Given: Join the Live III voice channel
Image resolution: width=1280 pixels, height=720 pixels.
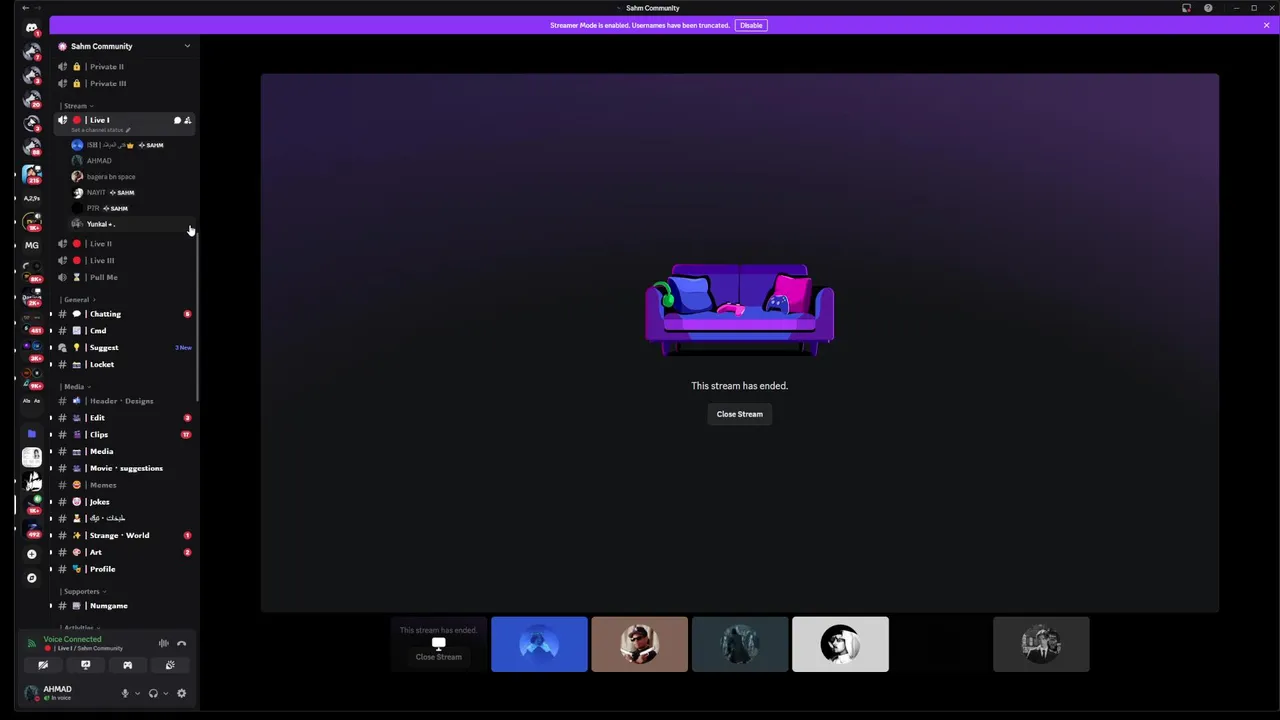Looking at the screenshot, I should pos(124,261).
